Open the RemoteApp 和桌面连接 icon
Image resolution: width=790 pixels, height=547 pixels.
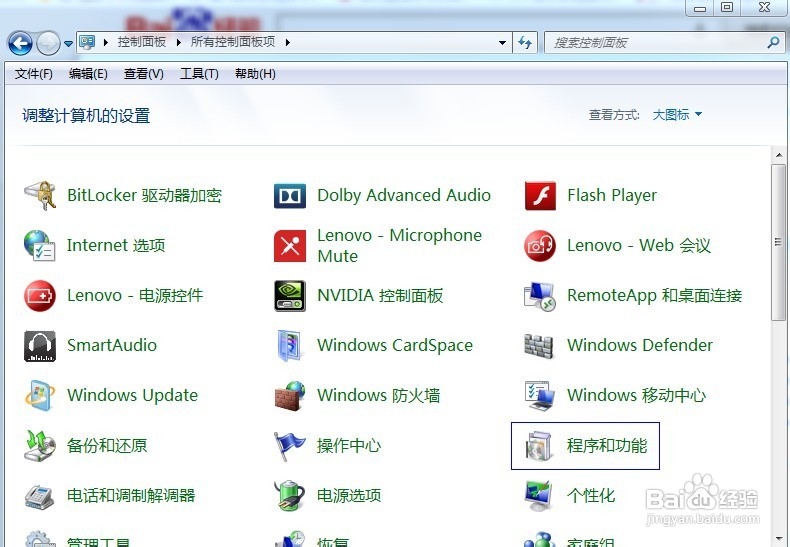point(540,296)
